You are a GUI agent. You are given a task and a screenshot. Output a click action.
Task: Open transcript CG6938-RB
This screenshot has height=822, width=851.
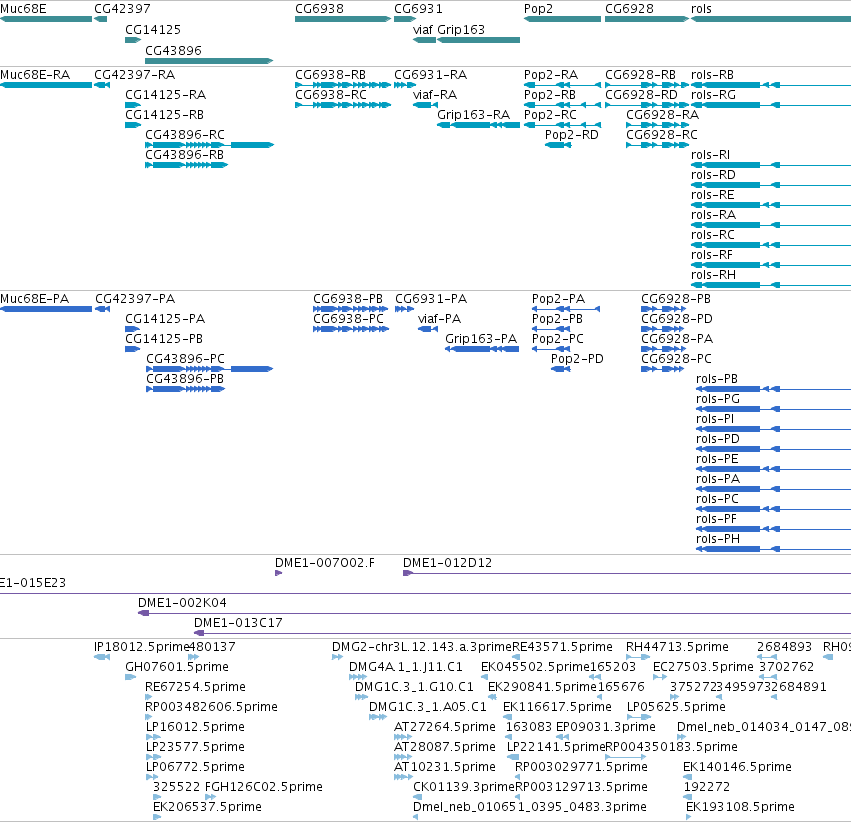click(x=331, y=75)
